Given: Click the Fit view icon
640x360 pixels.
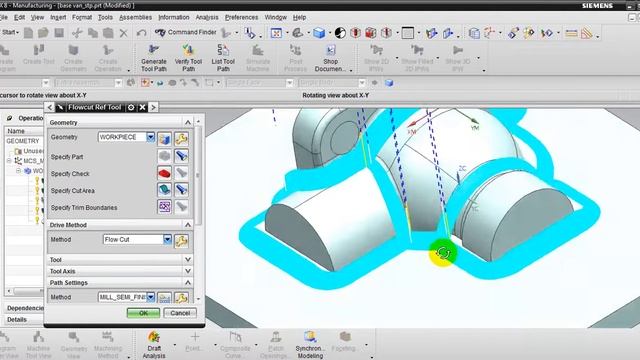Looking at the screenshot, I should (x=276, y=33).
